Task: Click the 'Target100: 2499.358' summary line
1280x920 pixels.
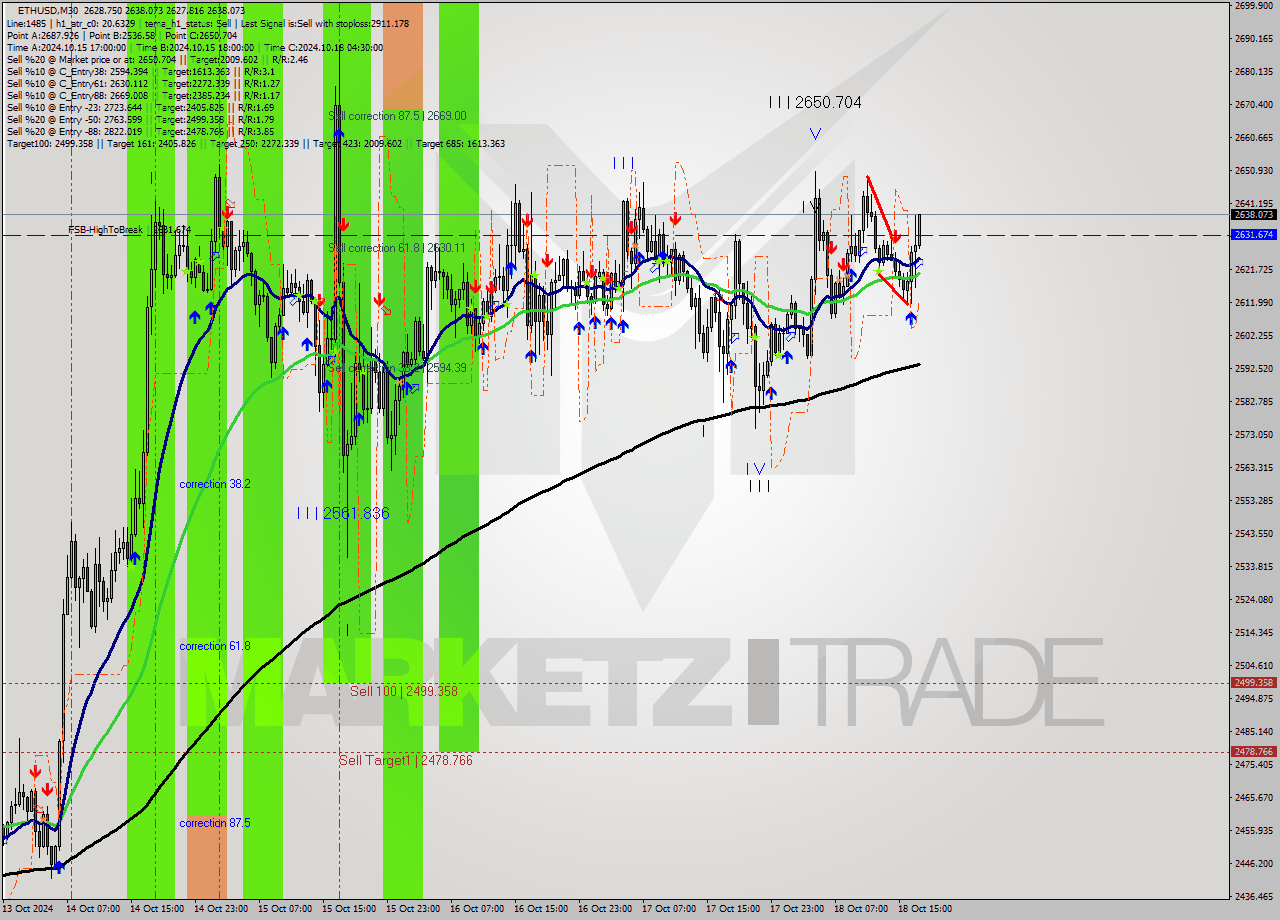Action: (255, 143)
